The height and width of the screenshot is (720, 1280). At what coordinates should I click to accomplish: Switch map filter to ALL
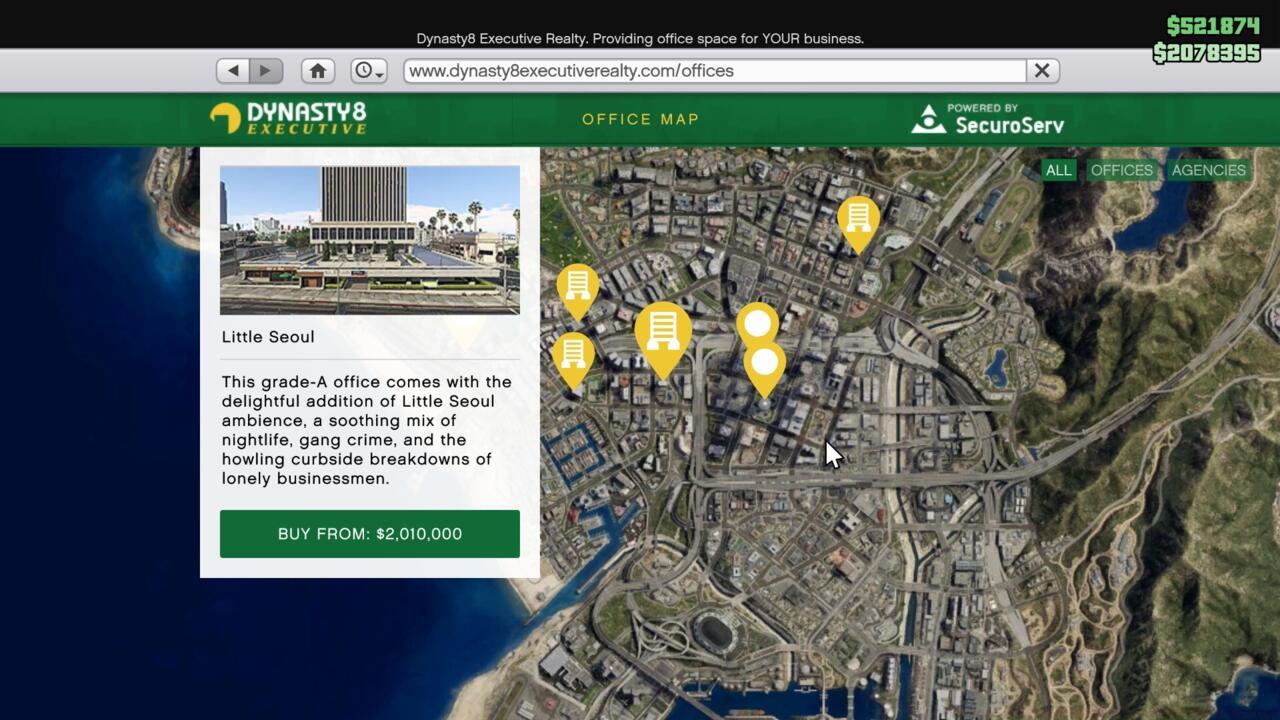[1058, 170]
